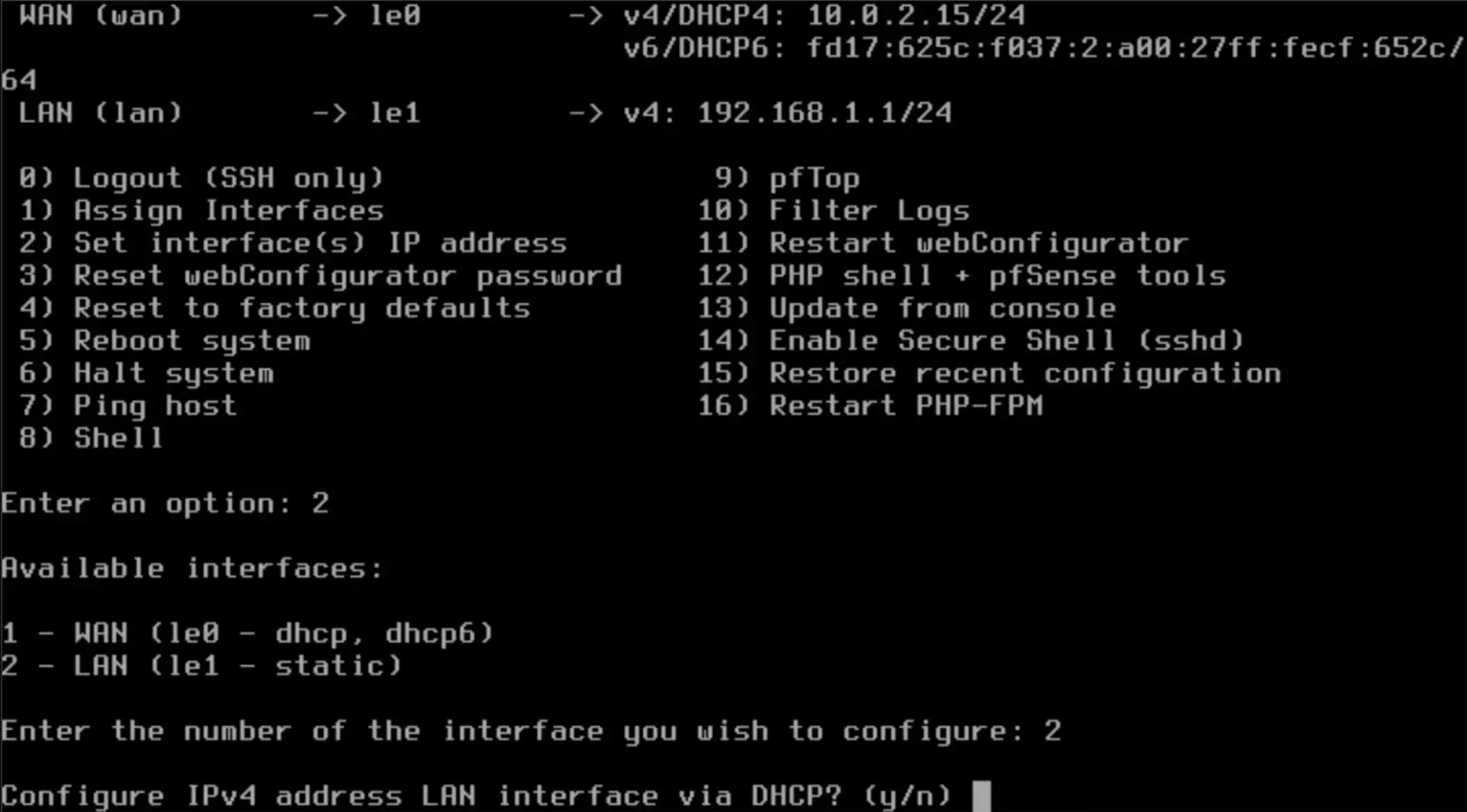Click the 'Shell' menu entry

118,438
